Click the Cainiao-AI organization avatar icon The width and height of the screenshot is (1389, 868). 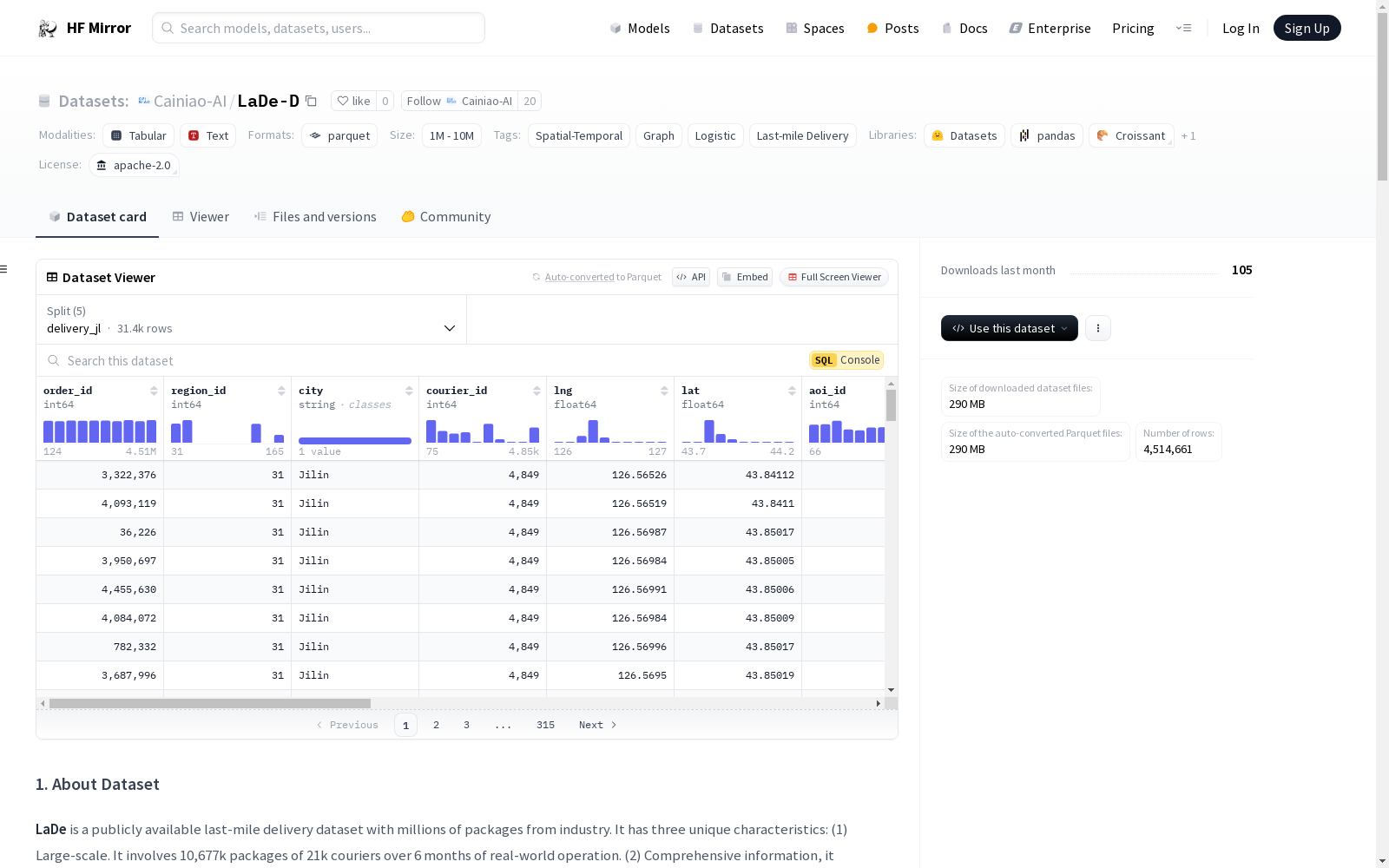point(144,101)
